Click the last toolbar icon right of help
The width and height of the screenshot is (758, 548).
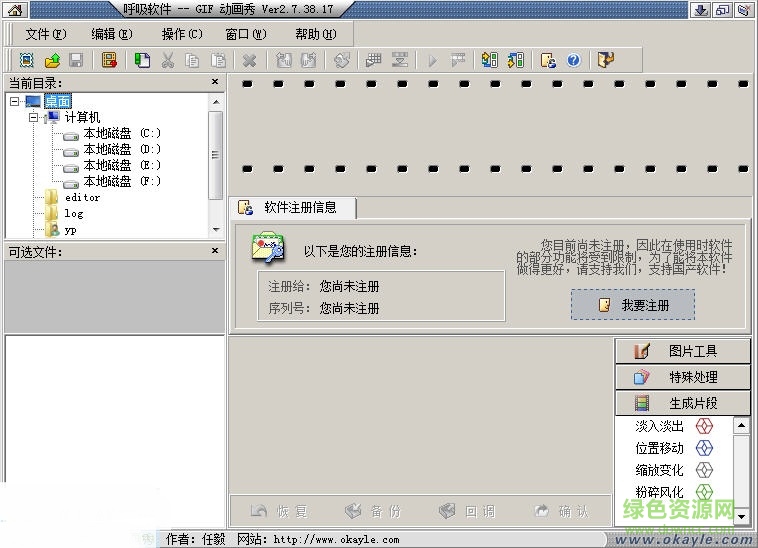pyautogui.click(x=605, y=60)
